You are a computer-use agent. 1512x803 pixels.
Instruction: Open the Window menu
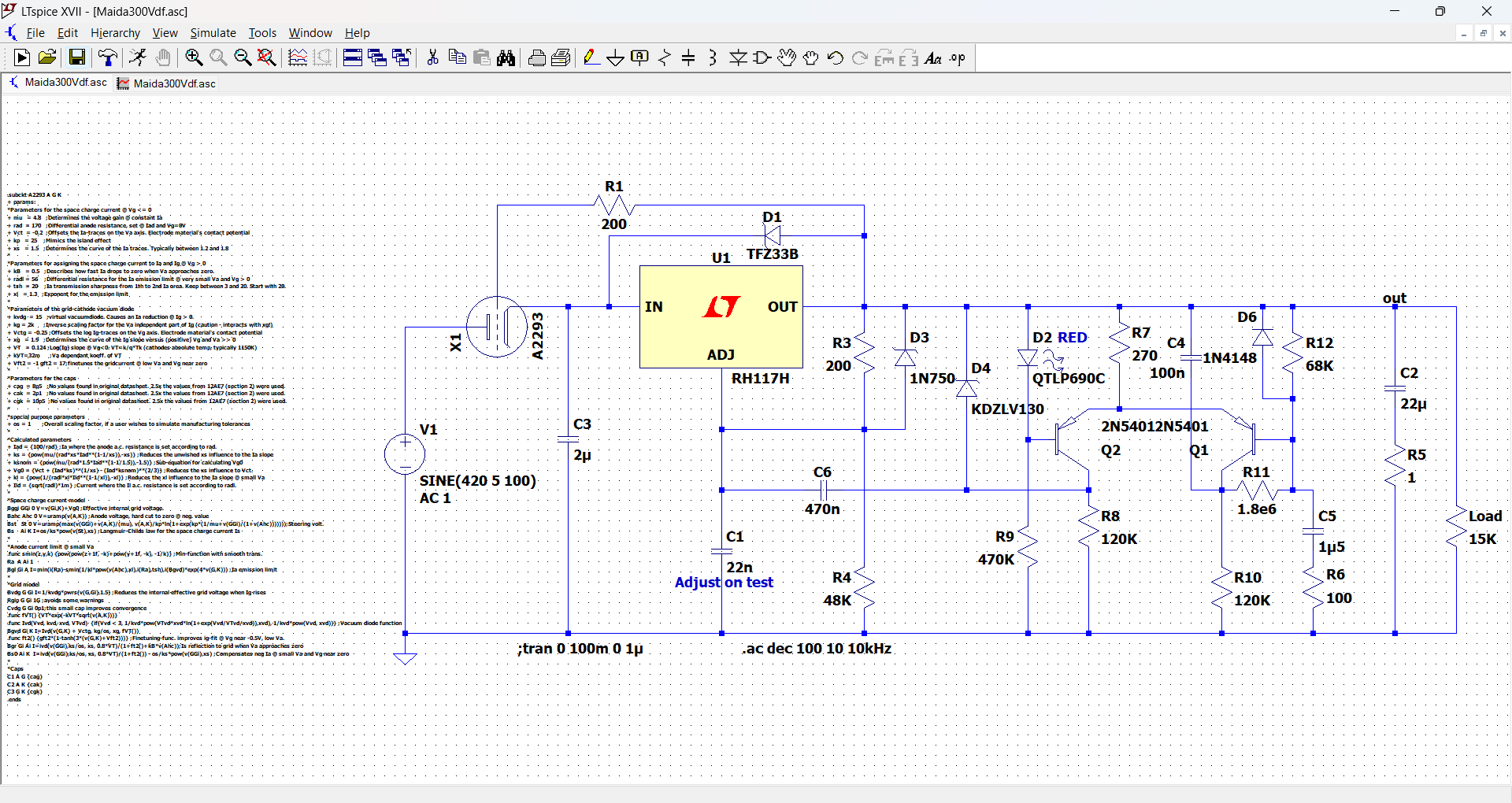coord(310,33)
